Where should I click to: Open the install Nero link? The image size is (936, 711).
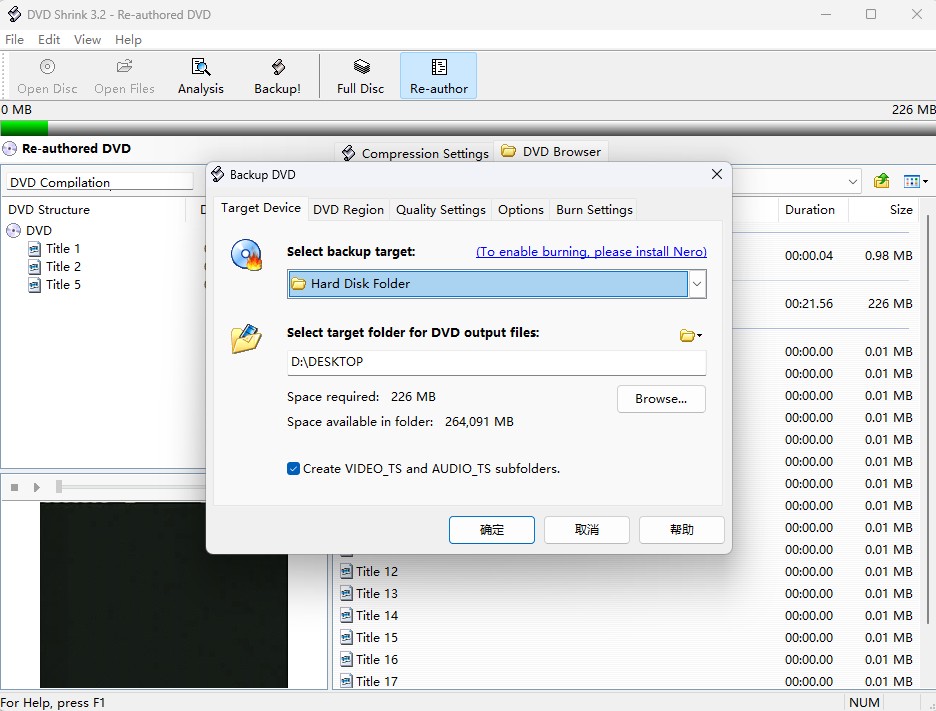coord(591,251)
